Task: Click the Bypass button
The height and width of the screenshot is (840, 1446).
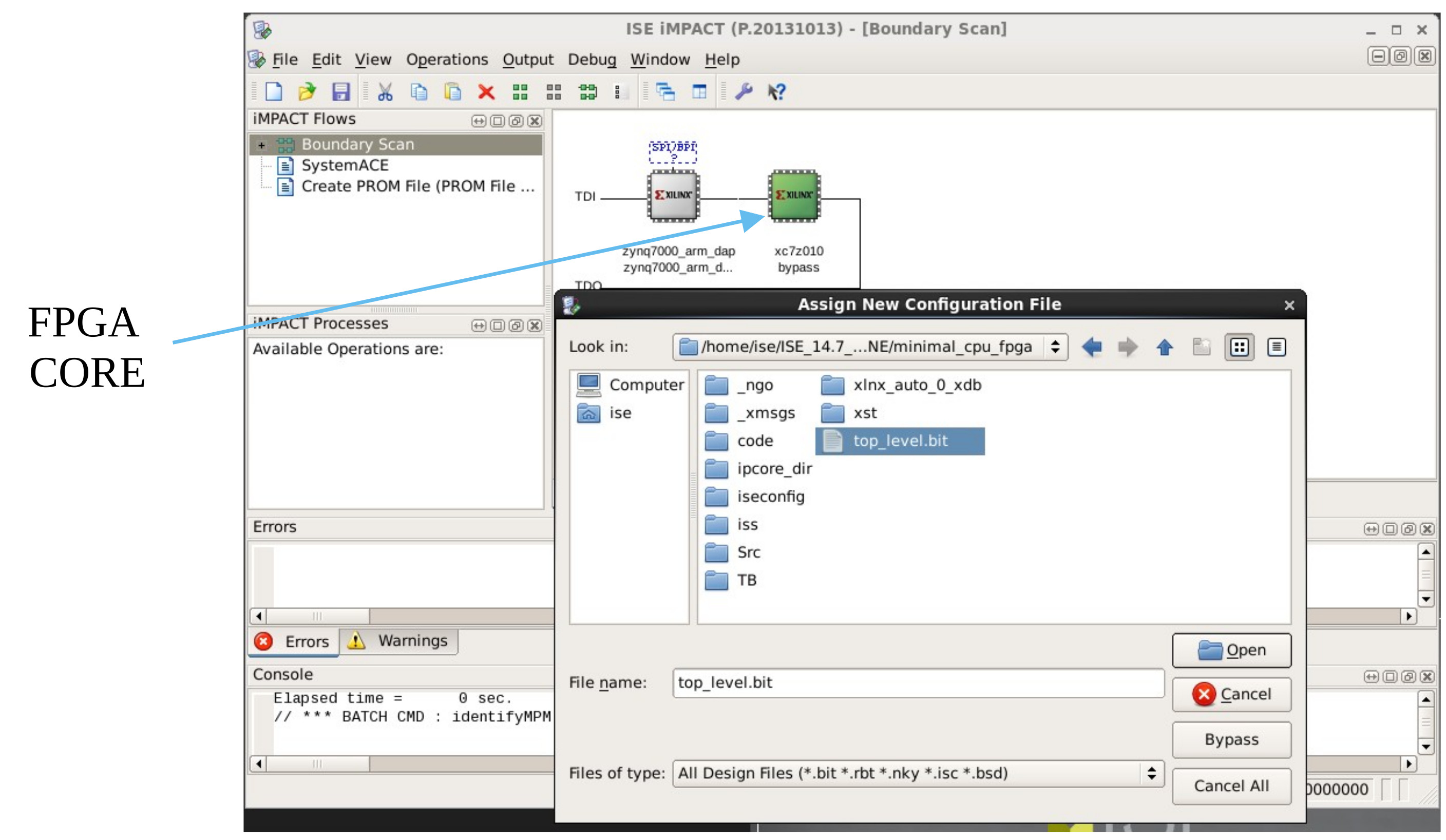Action: tap(1232, 740)
